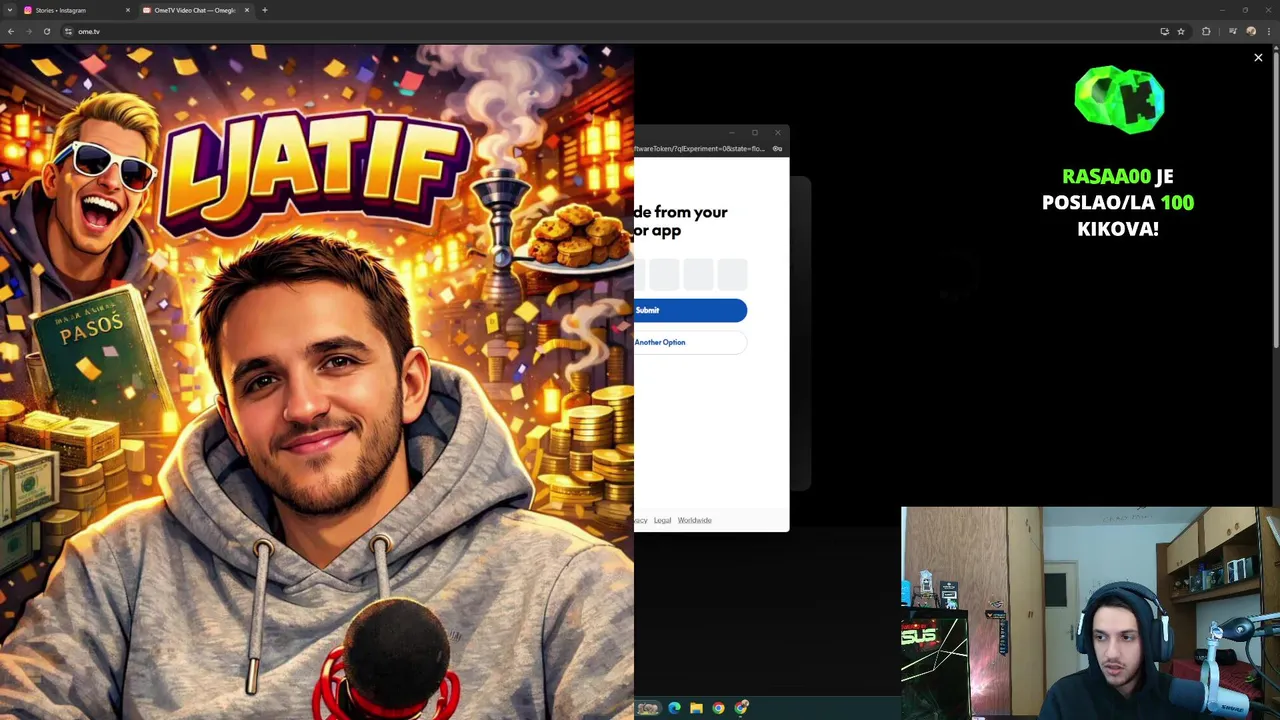This screenshot has height=720, width=1280.
Task: Go forward in browser history
Action: pos(29,31)
